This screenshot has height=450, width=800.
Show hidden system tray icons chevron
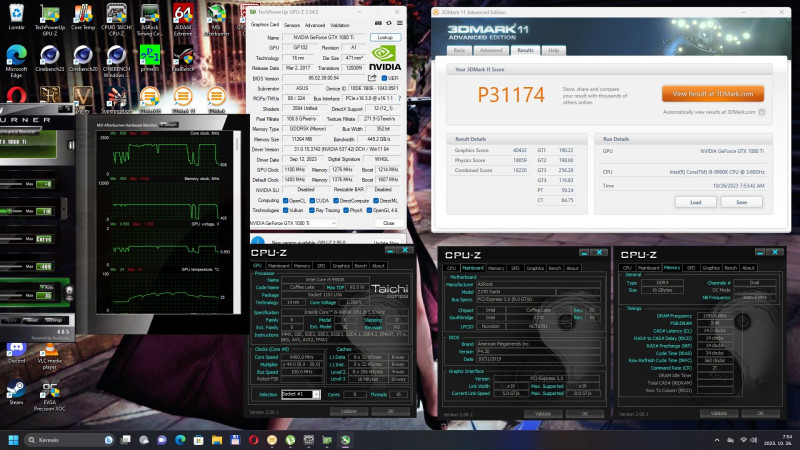[x=717, y=440]
